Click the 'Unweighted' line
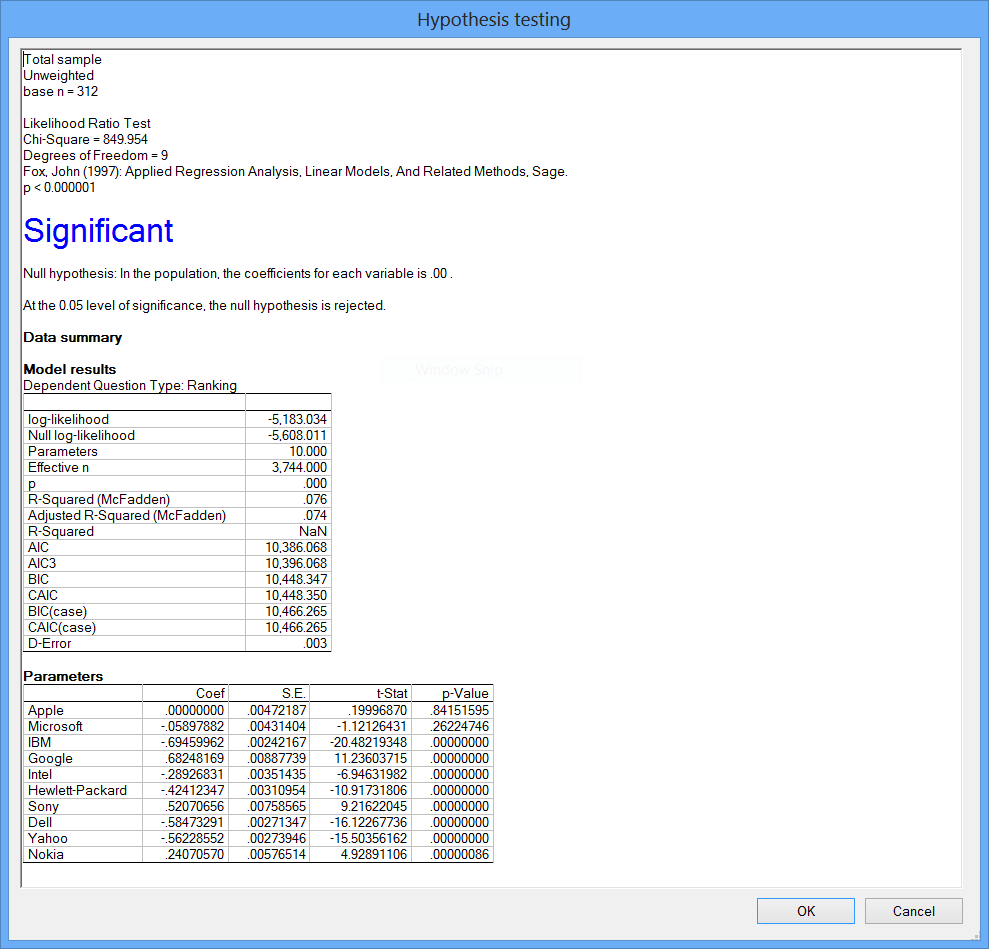 tap(59, 75)
